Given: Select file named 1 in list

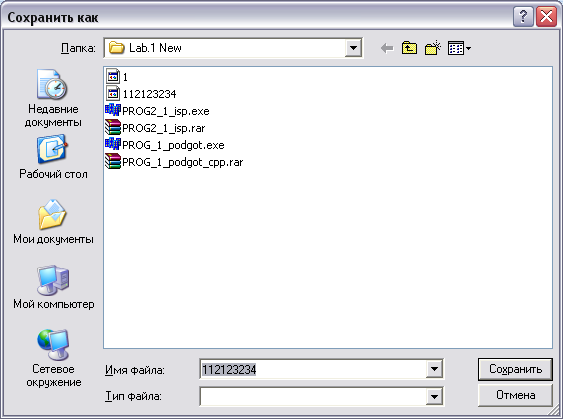Looking at the screenshot, I should [x=125, y=77].
